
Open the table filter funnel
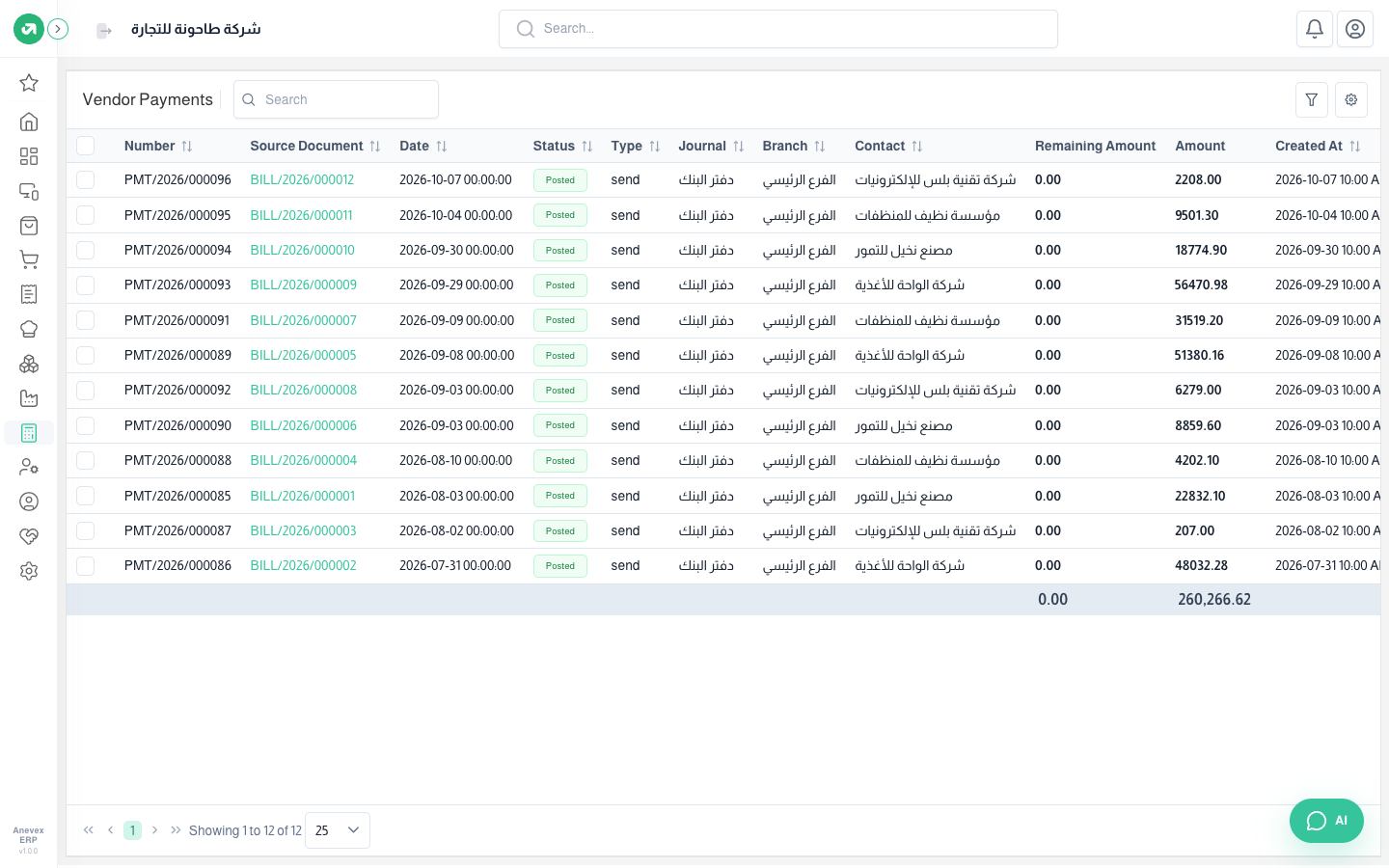pyautogui.click(x=1312, y=99)
